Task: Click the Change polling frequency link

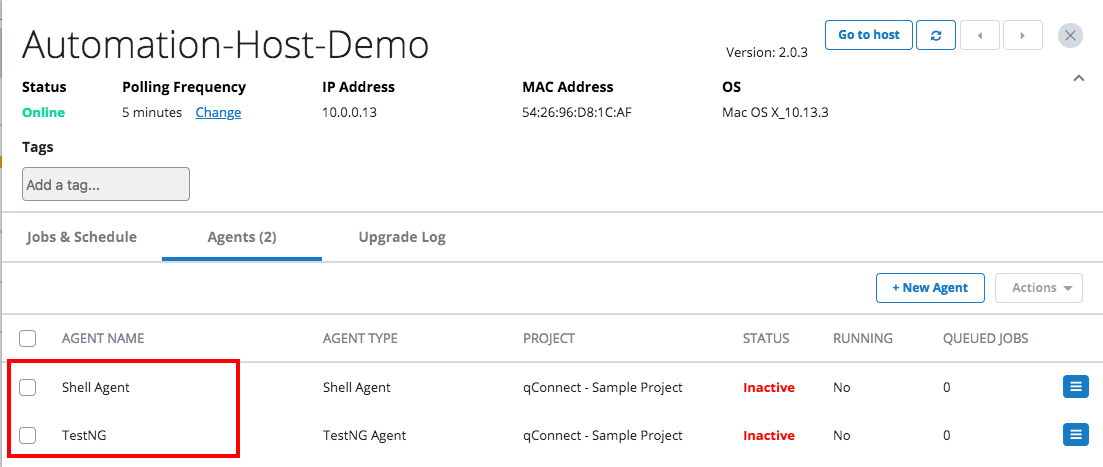Action: (x=218, y=112)
